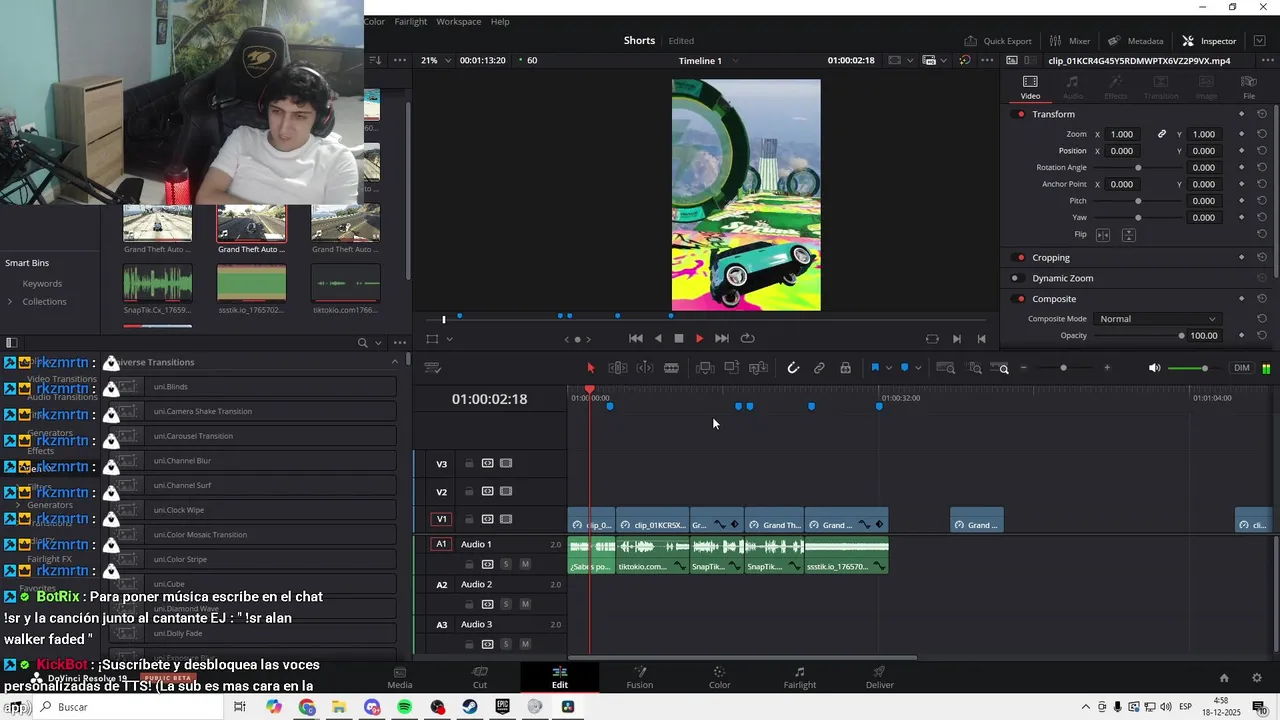The image size is (1280, 720).
Task: Open the Timeline 1 name dropdown
Action: point(709,60)
